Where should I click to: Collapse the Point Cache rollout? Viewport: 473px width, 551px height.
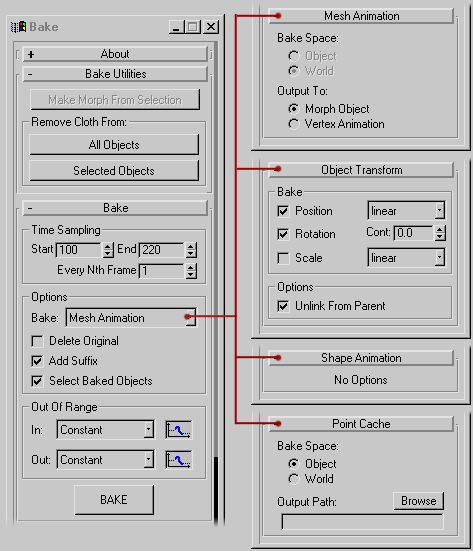click(x=361, y=424)
